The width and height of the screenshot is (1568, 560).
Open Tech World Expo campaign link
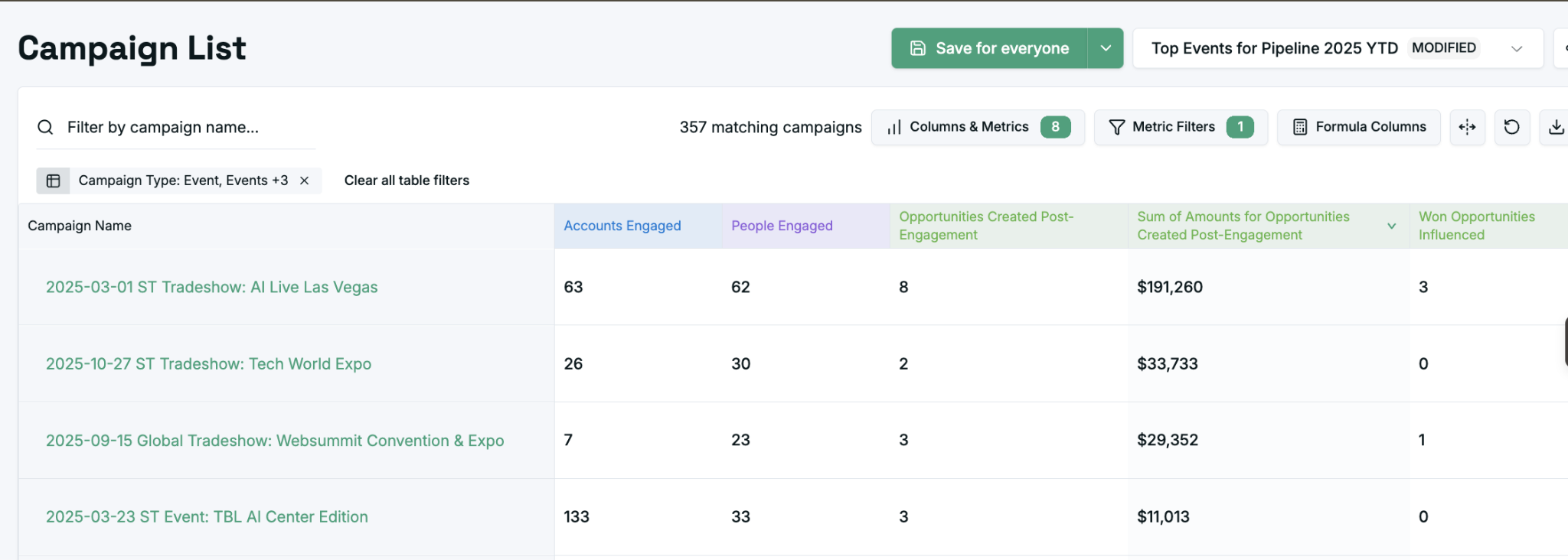pos(208,364)
